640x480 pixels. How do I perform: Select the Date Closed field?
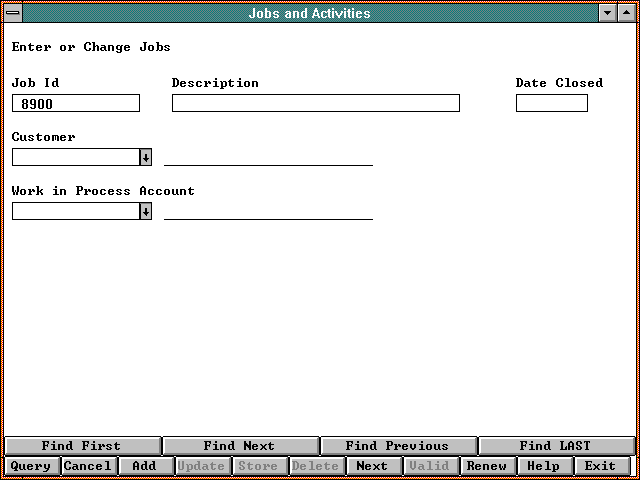551,103
